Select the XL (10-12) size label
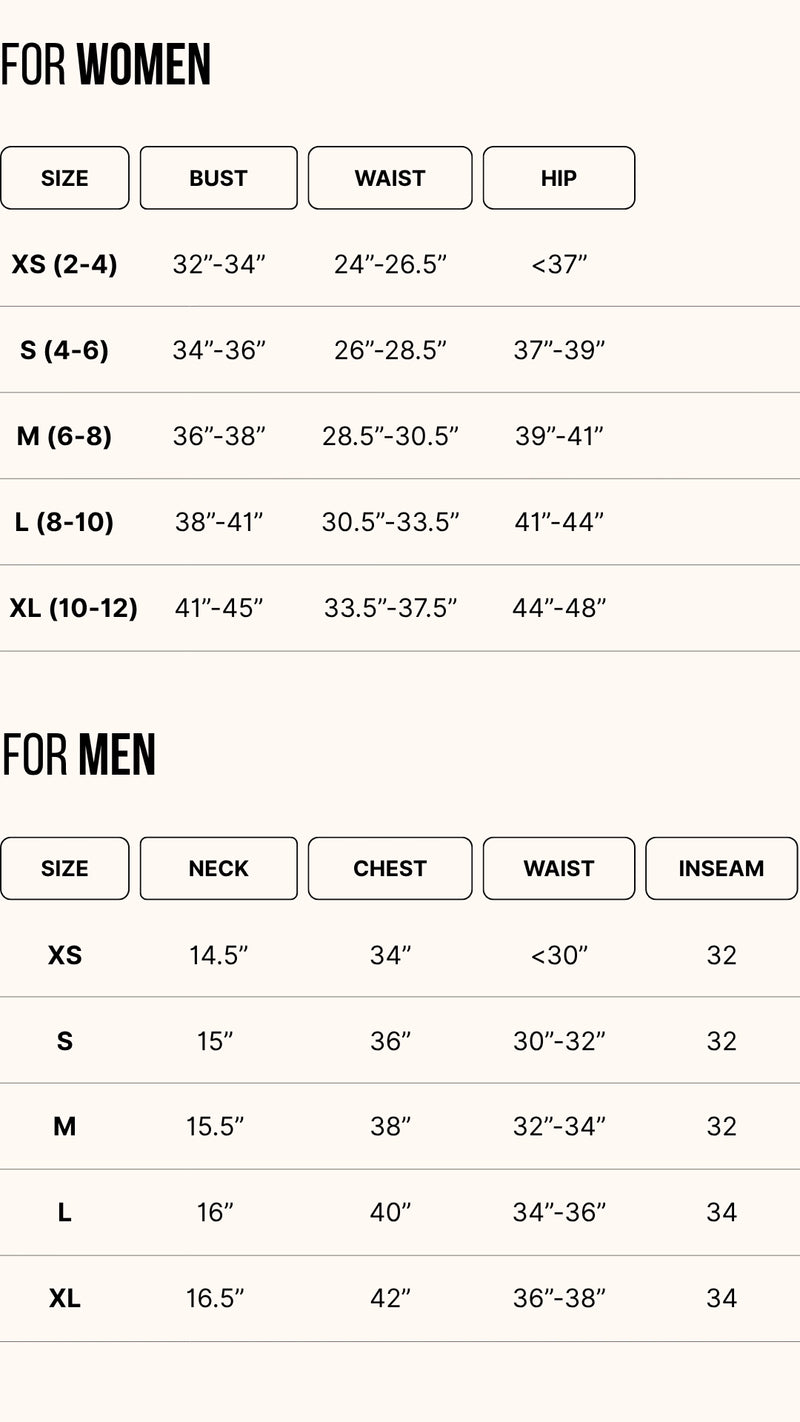The height and width of the screenshot is (1422, 800). pos(73,608)
